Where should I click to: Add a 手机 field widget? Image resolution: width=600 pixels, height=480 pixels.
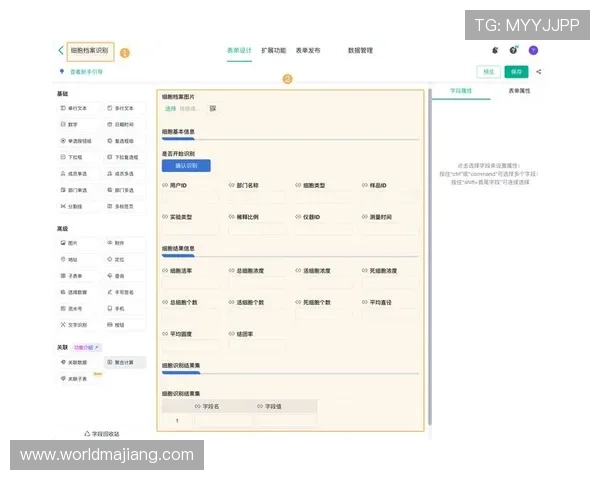tap(125, 309)
